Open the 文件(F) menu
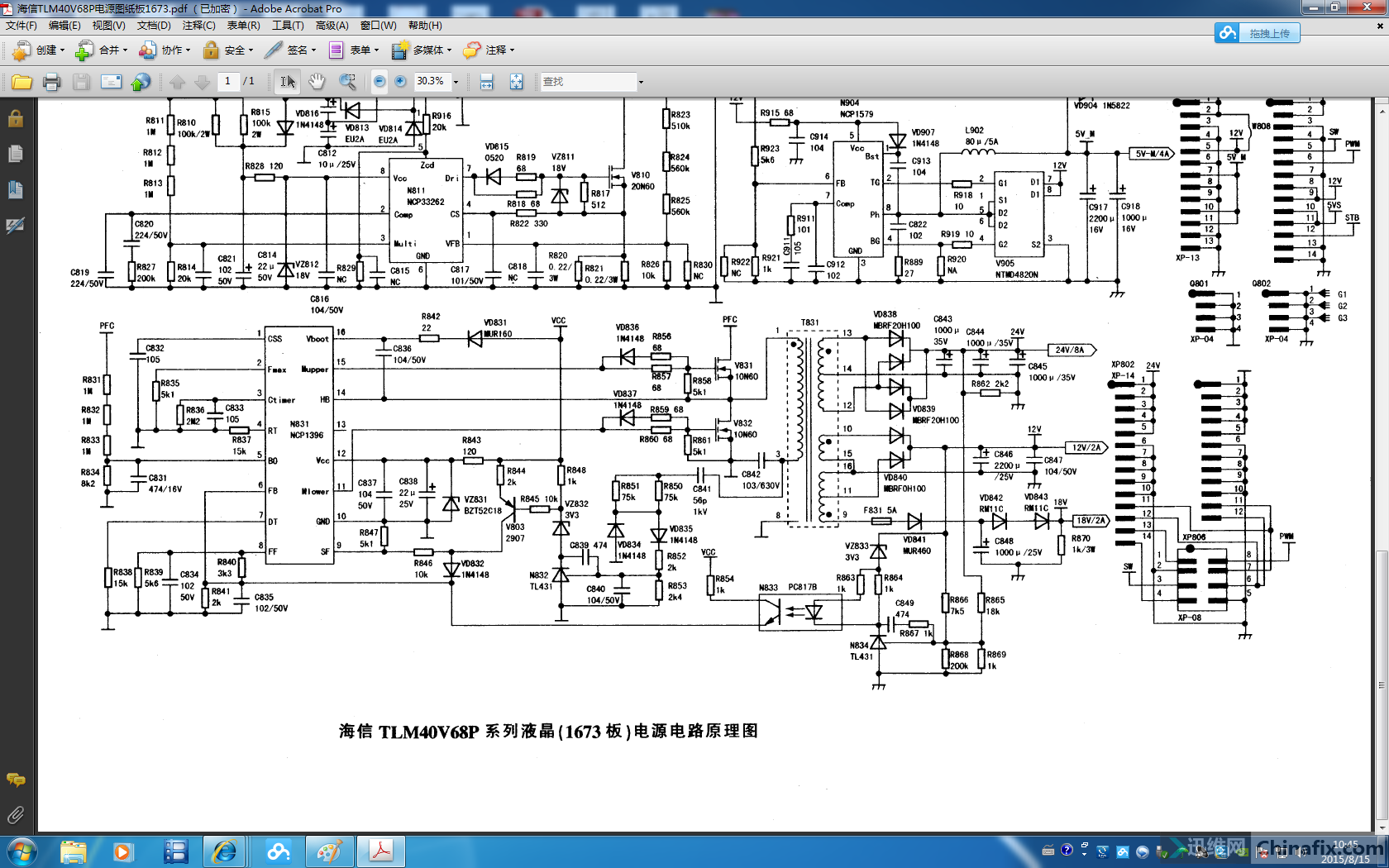The image size is (1389, 868). pyautogui.click(x=21, y=26)
